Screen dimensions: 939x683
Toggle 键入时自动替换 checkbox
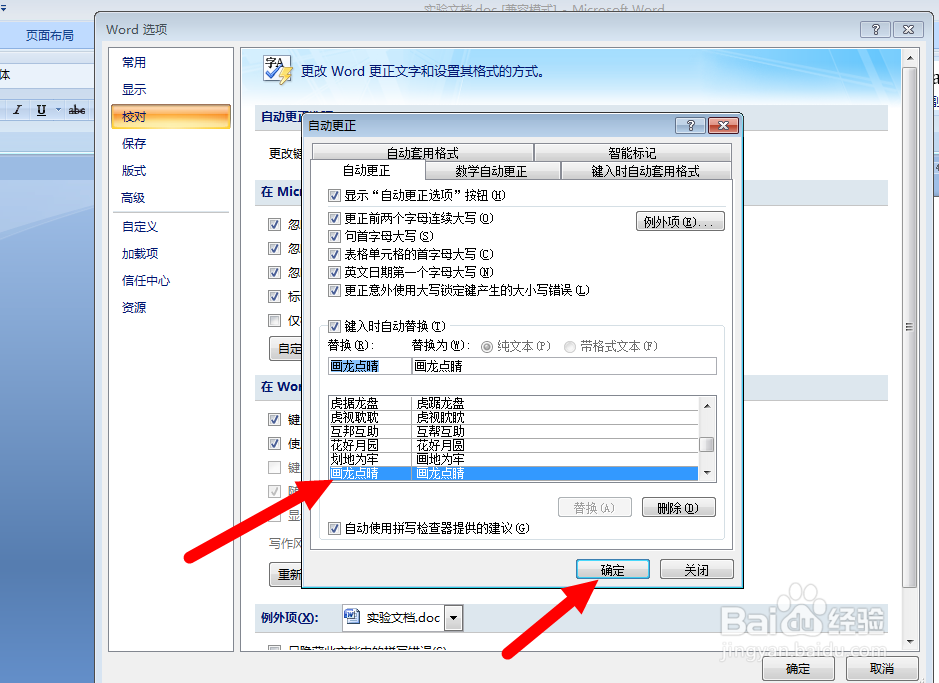point(334,326)
